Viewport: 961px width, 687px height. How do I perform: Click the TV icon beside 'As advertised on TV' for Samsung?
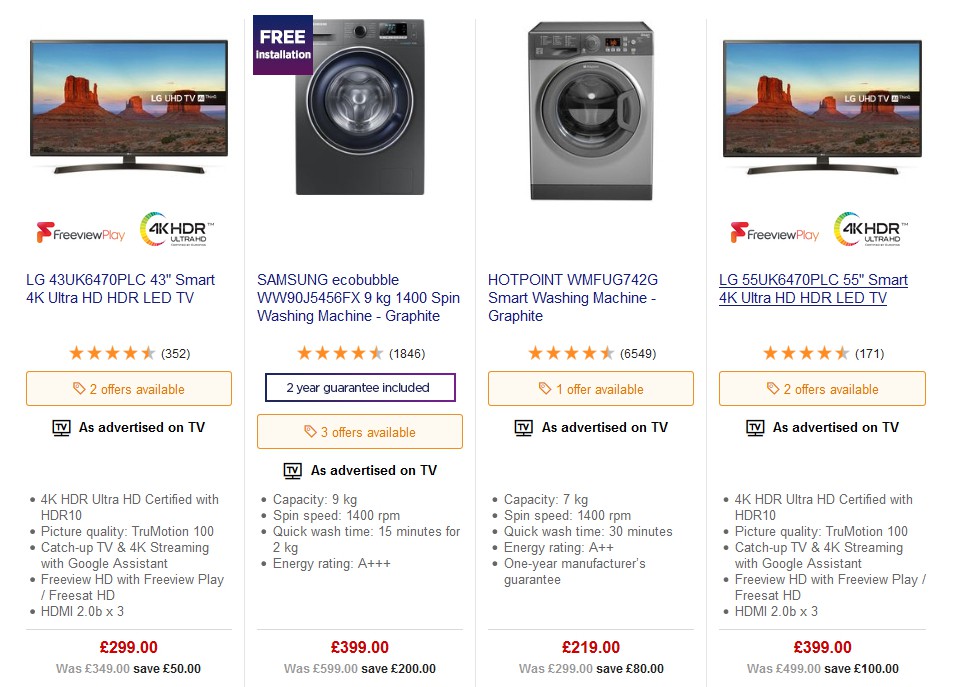(292, 470)
